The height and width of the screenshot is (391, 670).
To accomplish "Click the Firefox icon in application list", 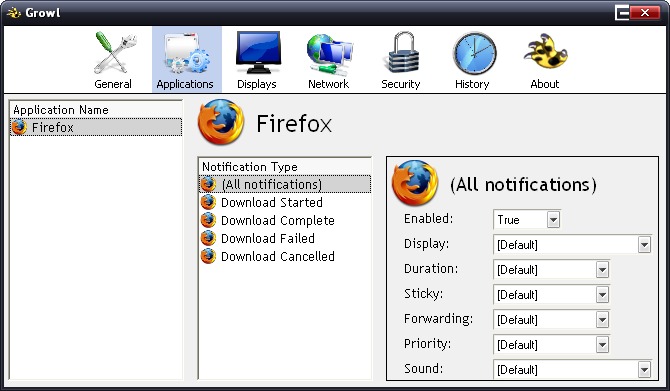I will click(x=19, y=127).
